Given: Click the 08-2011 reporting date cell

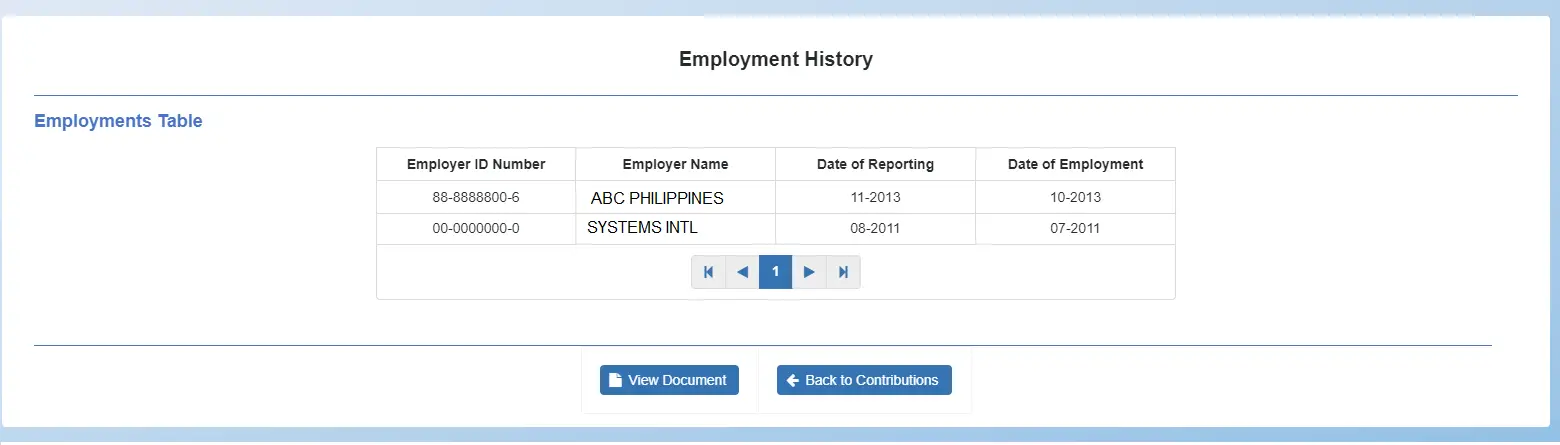Looking at the screenshot, I should 875,228.
